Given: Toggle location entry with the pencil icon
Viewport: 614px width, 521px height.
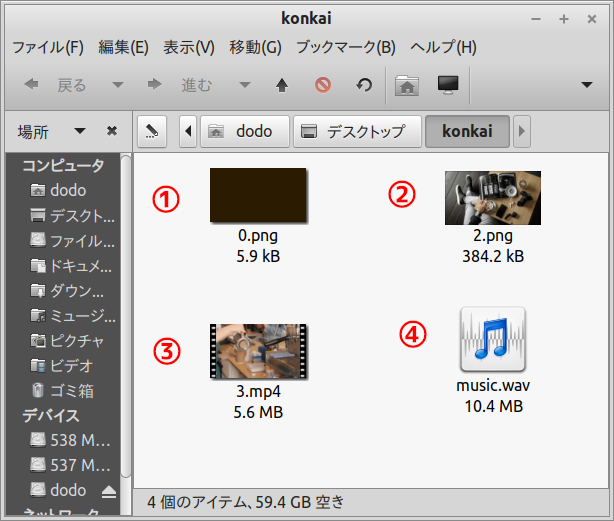Looking at the screenshot, I should coord(151,131).
